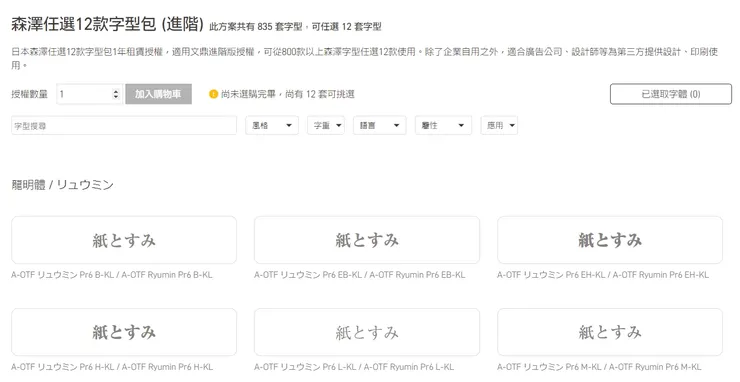Viewport: 740px width, 382px height.
Task: Click the yellow info icon beside 尚未選購完畢
Action: point(213,94)
